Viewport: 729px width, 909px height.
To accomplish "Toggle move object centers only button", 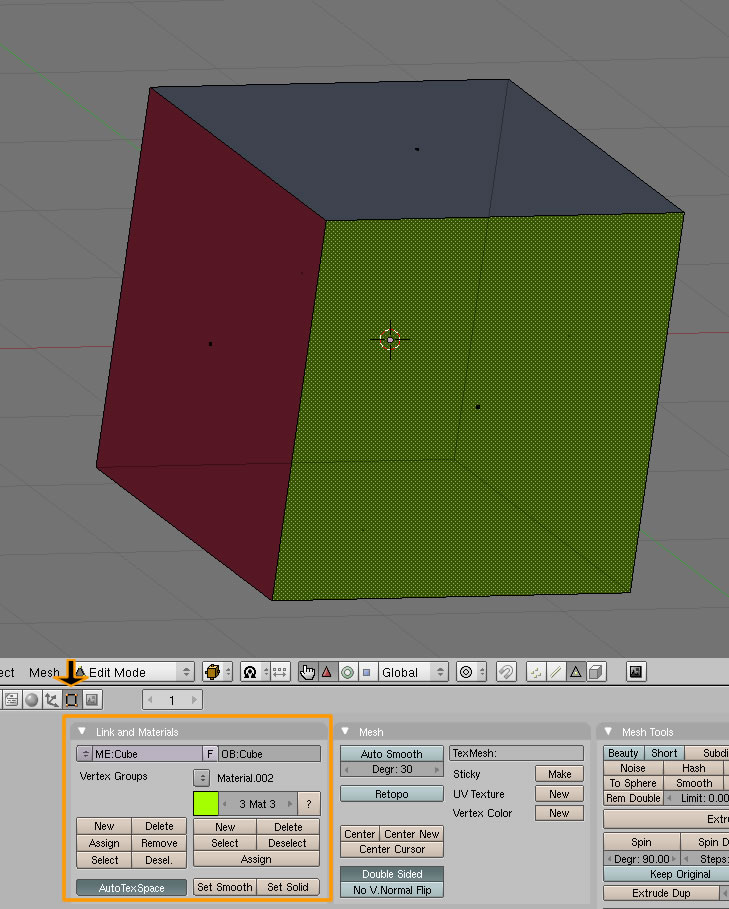I will (279, 672).
